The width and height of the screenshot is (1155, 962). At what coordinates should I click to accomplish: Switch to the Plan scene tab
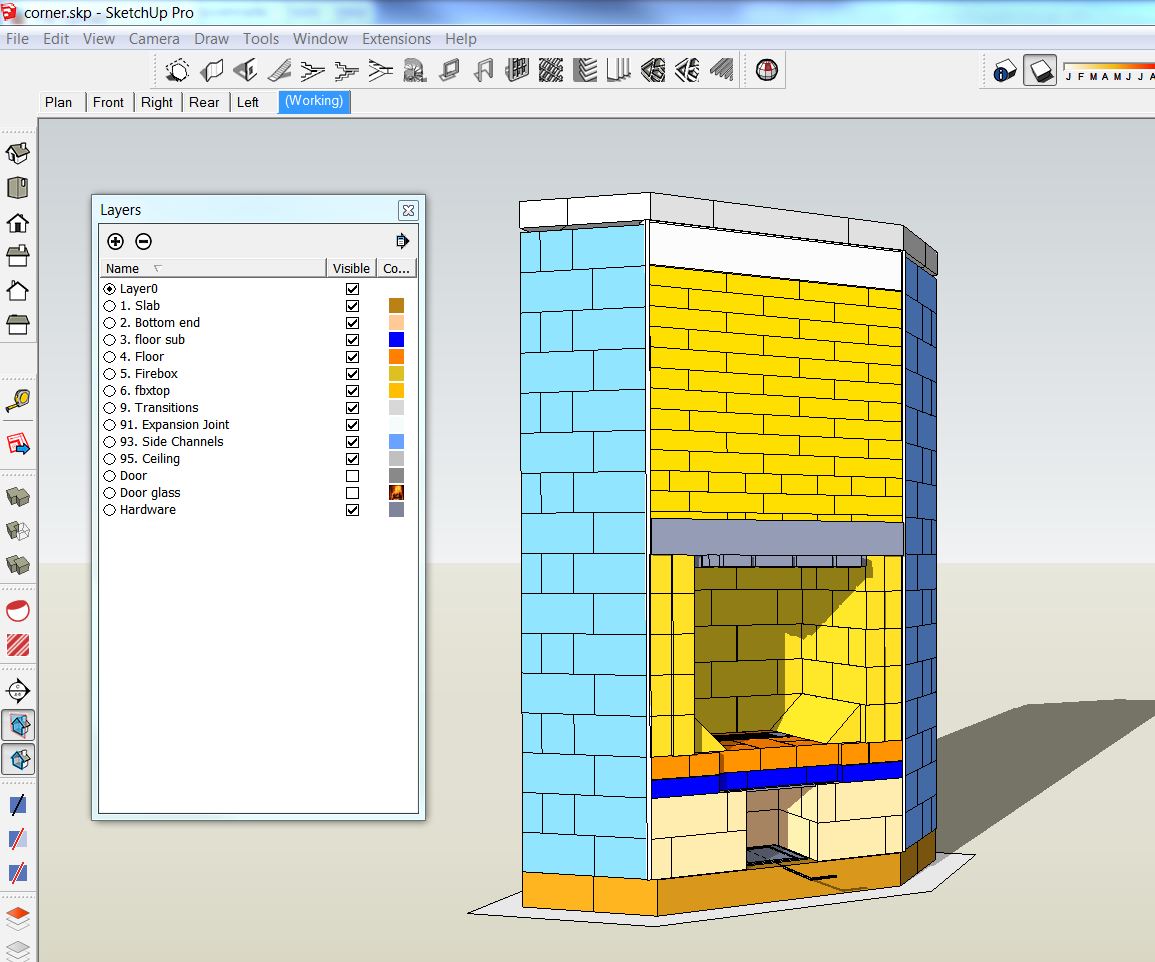(59, 102)
